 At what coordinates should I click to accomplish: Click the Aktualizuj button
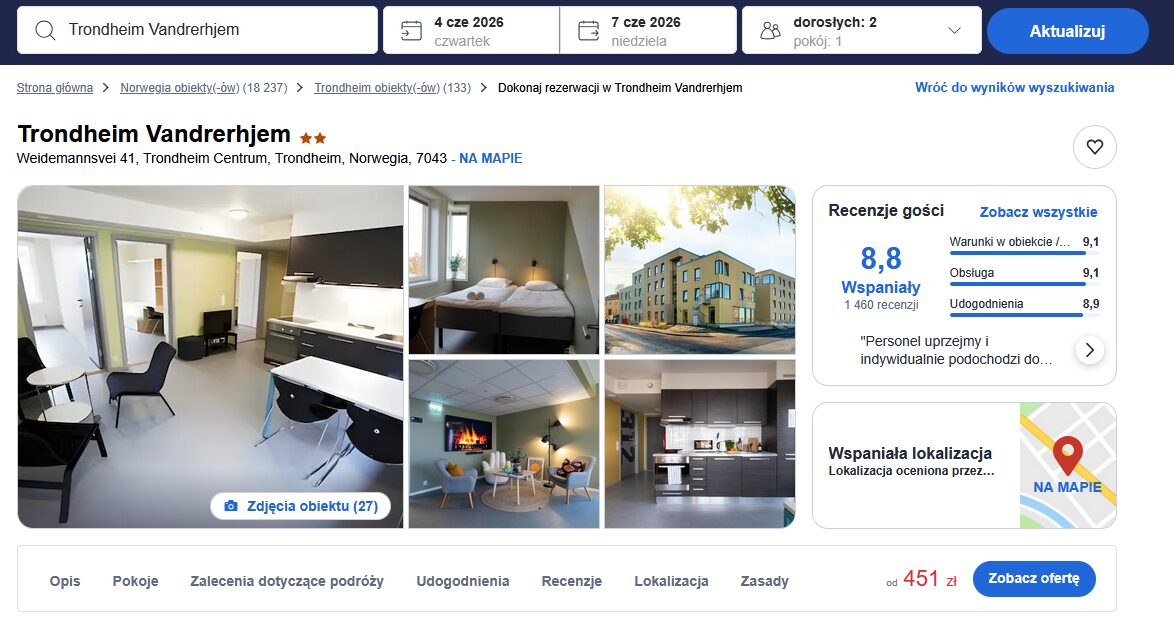click(x=1067, y=31)
